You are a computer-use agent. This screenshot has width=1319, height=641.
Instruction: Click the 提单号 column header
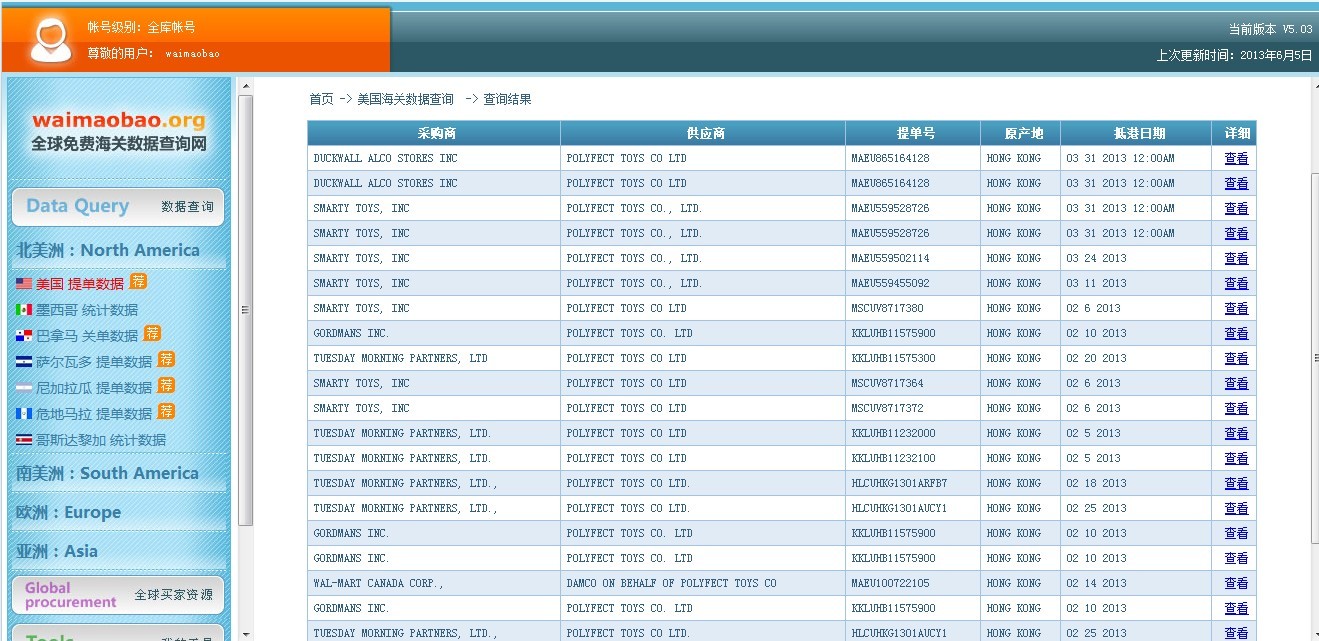point(913,133)
